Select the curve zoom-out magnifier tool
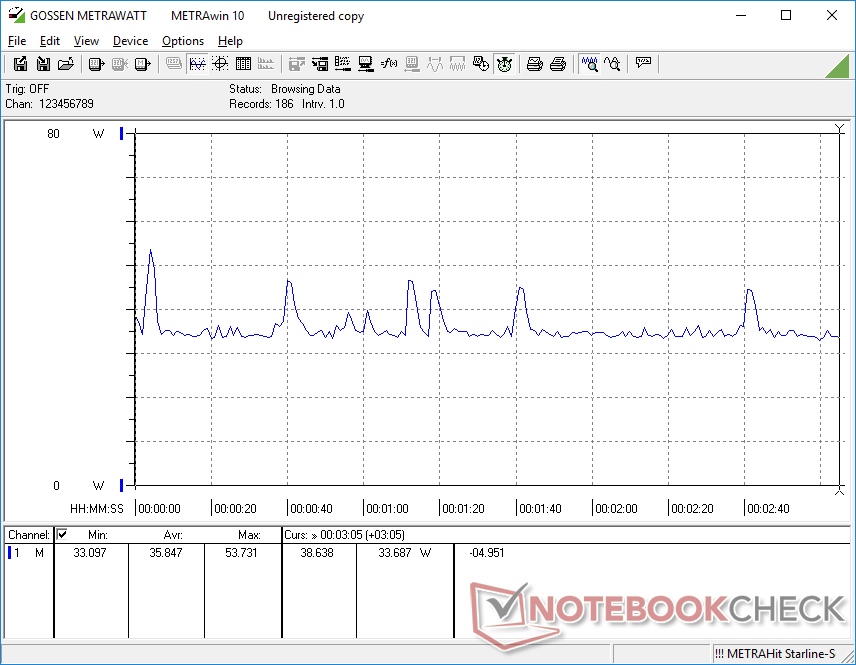 [x=613, y=64]
